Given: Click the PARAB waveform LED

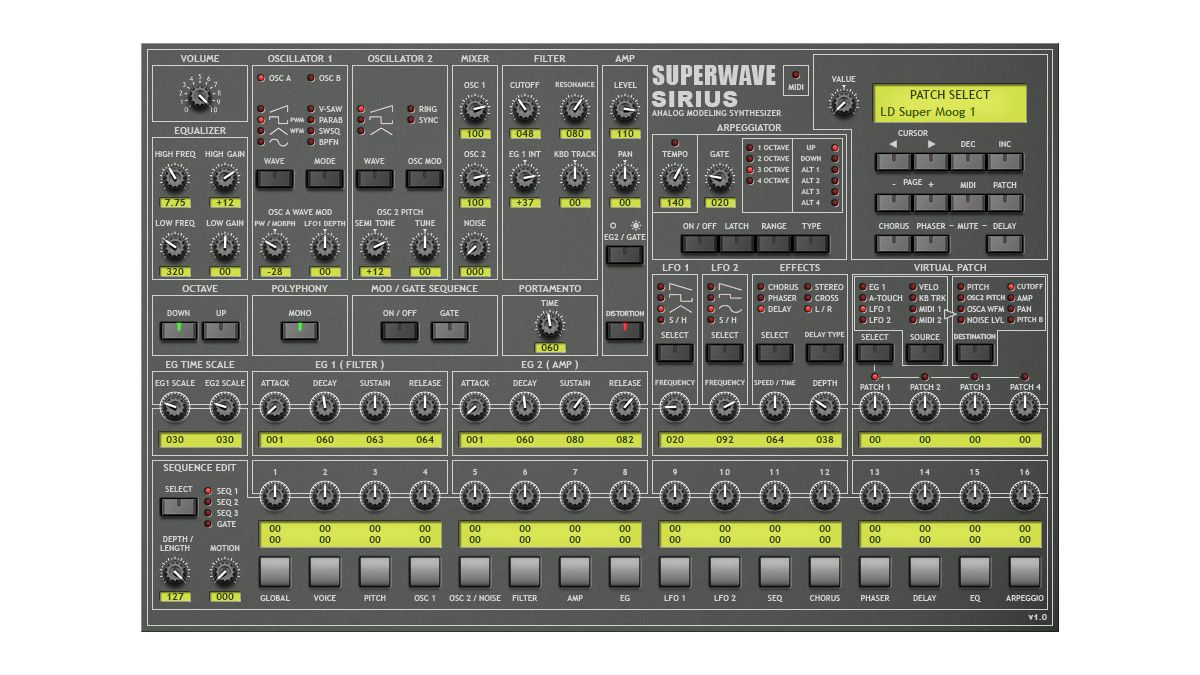Looking at the screenshot, I should click(x=311, y=119).
